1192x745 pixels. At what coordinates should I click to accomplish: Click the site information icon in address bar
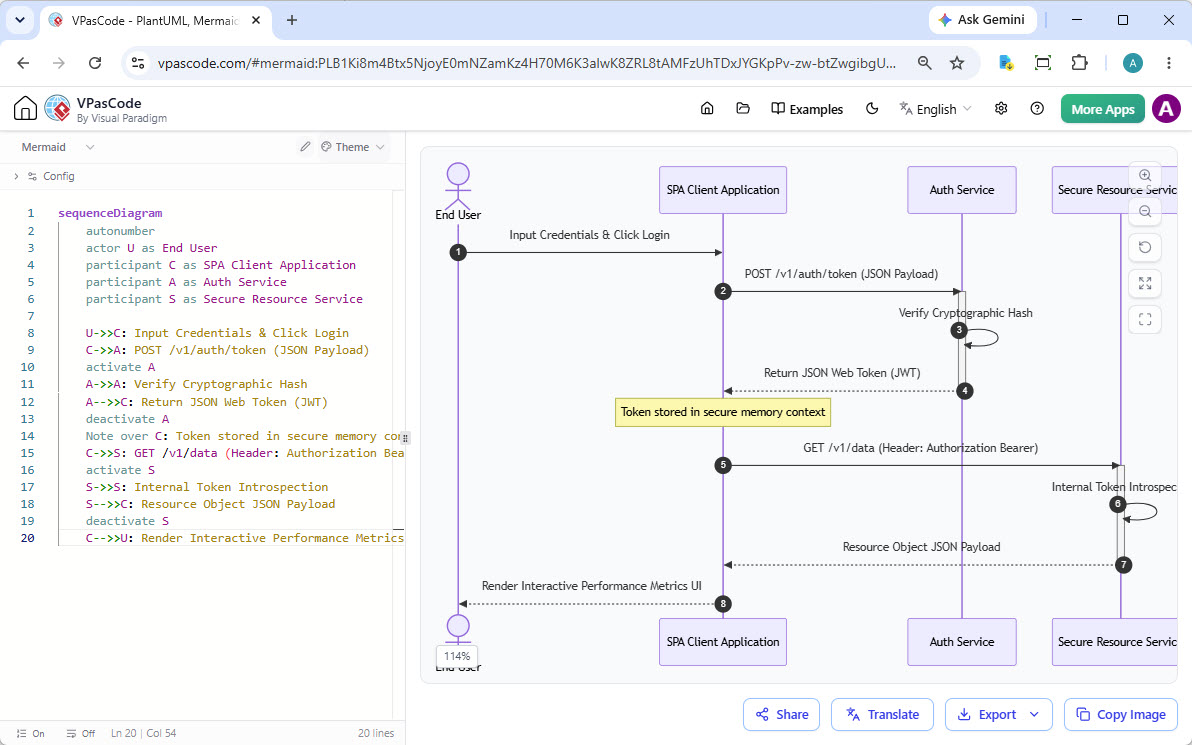point(138,63)
